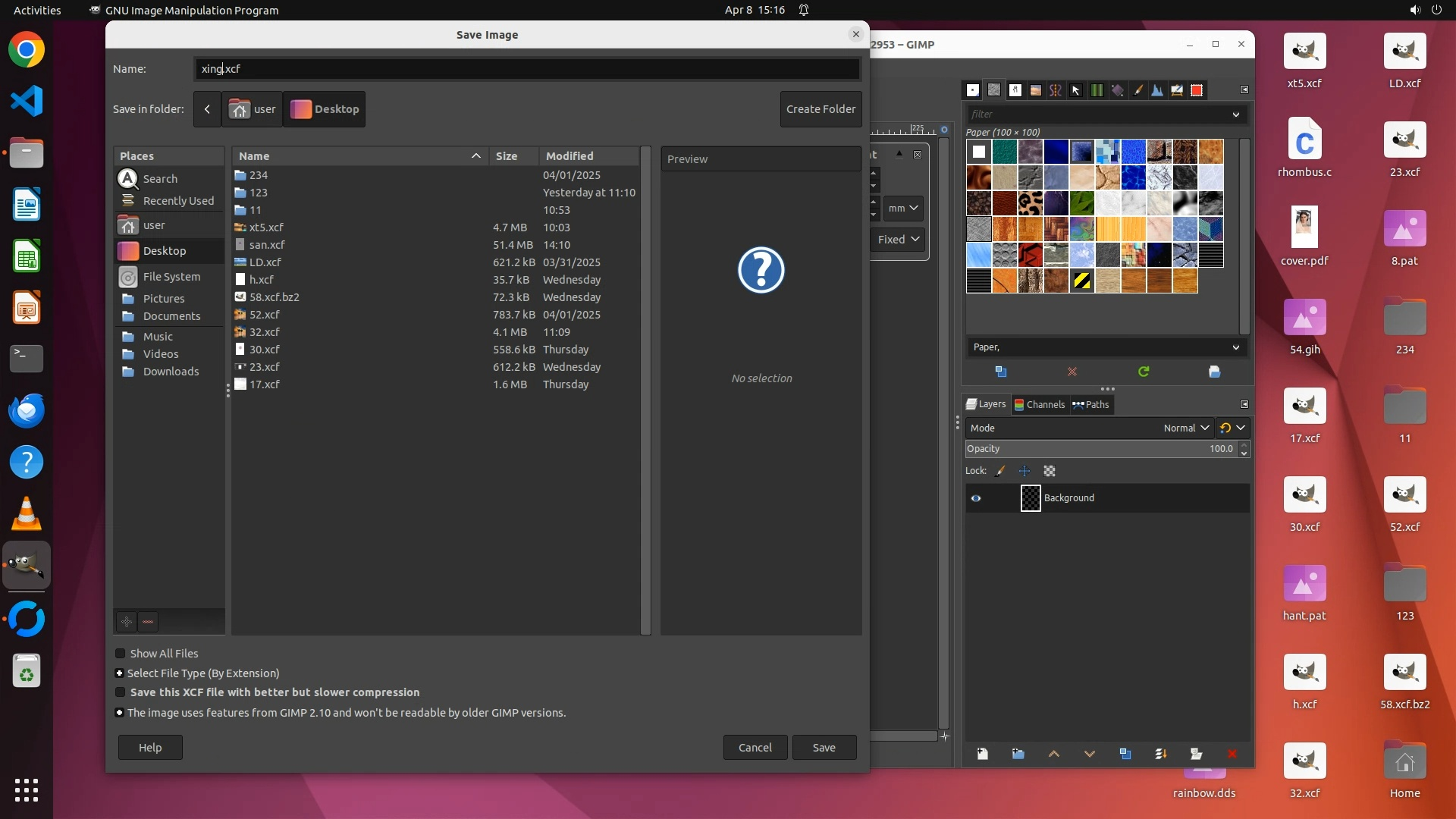Open the Paper tag dropdown
The image size is (1456, 819).
click(x=1235, y=347)
